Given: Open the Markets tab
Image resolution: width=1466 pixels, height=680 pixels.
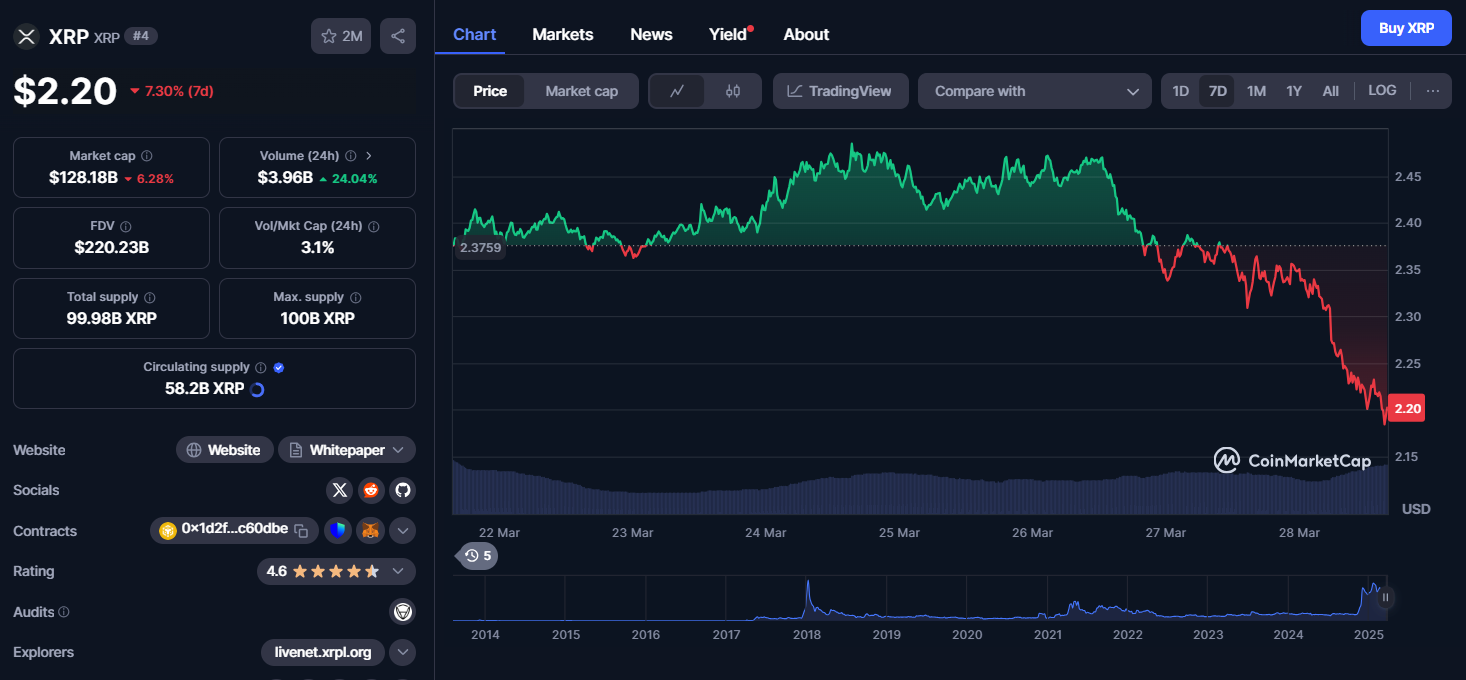Looking at the screenshot, I should coord(562,34).
